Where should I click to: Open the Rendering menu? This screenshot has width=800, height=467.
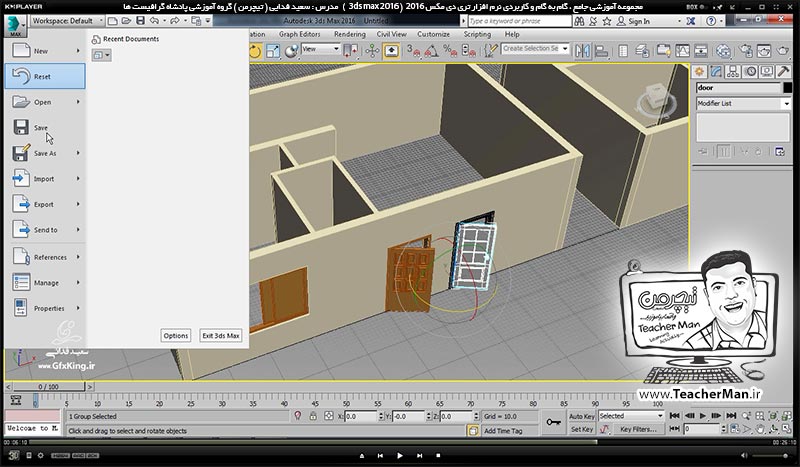click(349, 34)
